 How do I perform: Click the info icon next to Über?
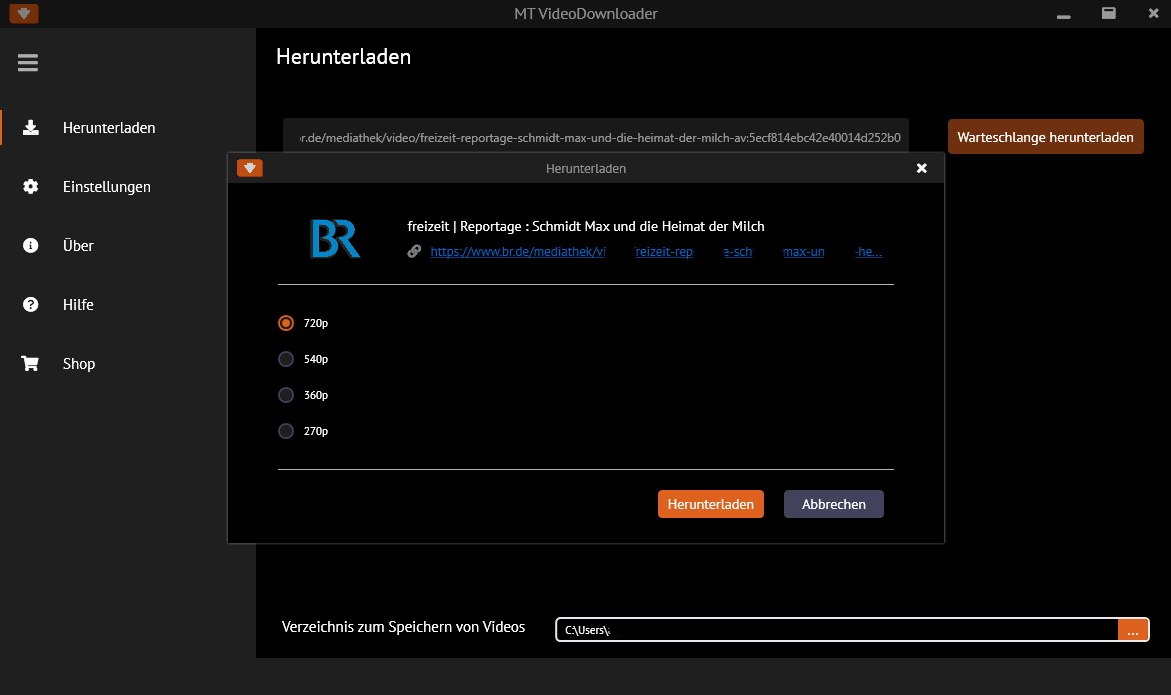(31, 246)
